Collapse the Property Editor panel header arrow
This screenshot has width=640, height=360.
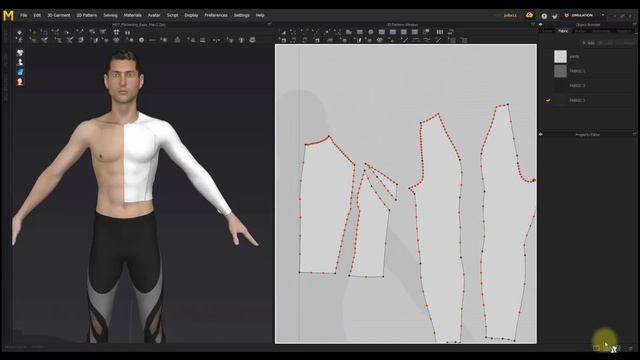coord(541,134)
